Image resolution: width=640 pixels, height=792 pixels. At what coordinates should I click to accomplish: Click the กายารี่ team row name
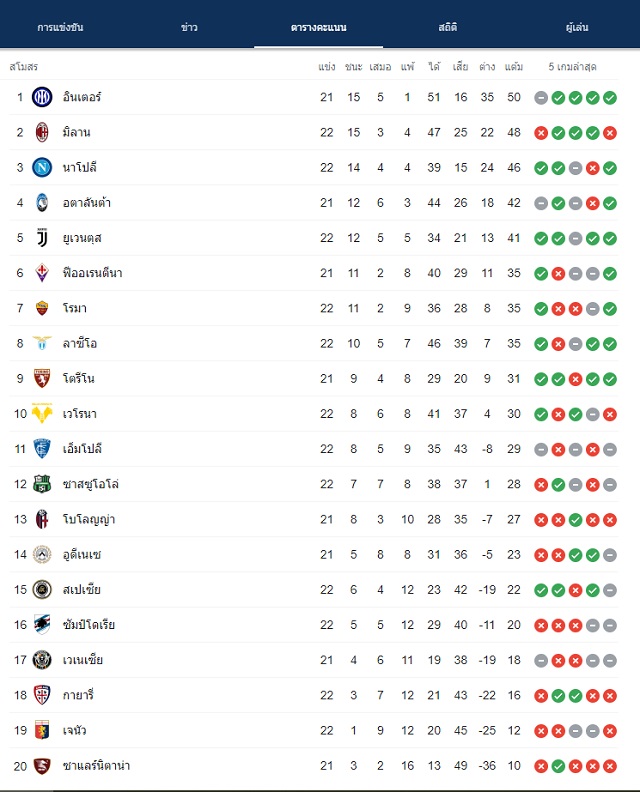pos(78,695)
